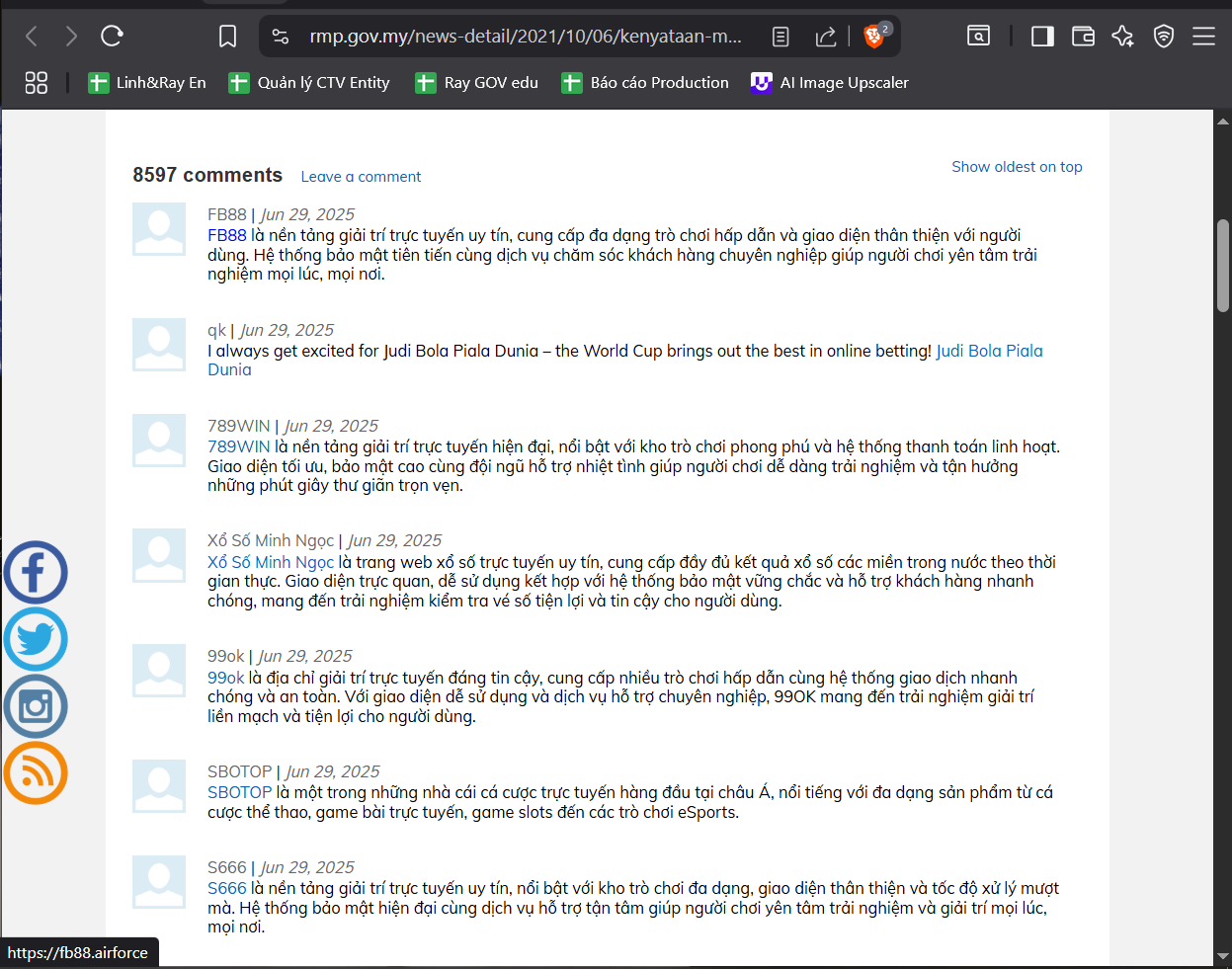The image size is (1232, 969).
Task: Open the Brave Shields panel
Action: 874,37
